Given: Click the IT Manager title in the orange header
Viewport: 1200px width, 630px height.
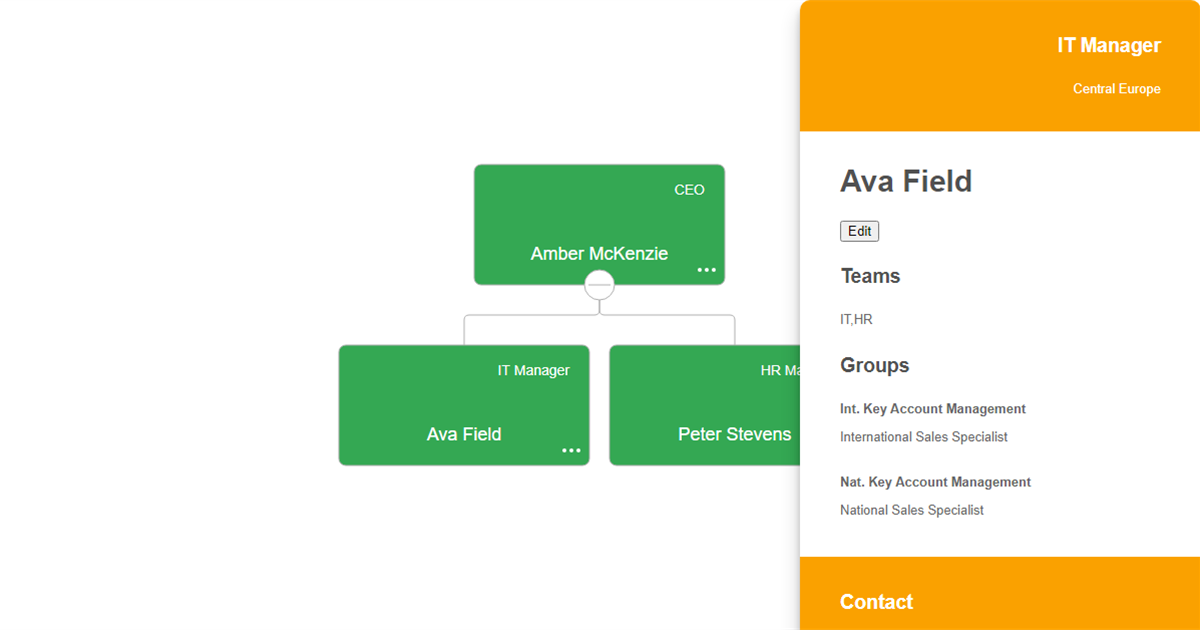Looking at the screenshot, I should [1109, 45].
